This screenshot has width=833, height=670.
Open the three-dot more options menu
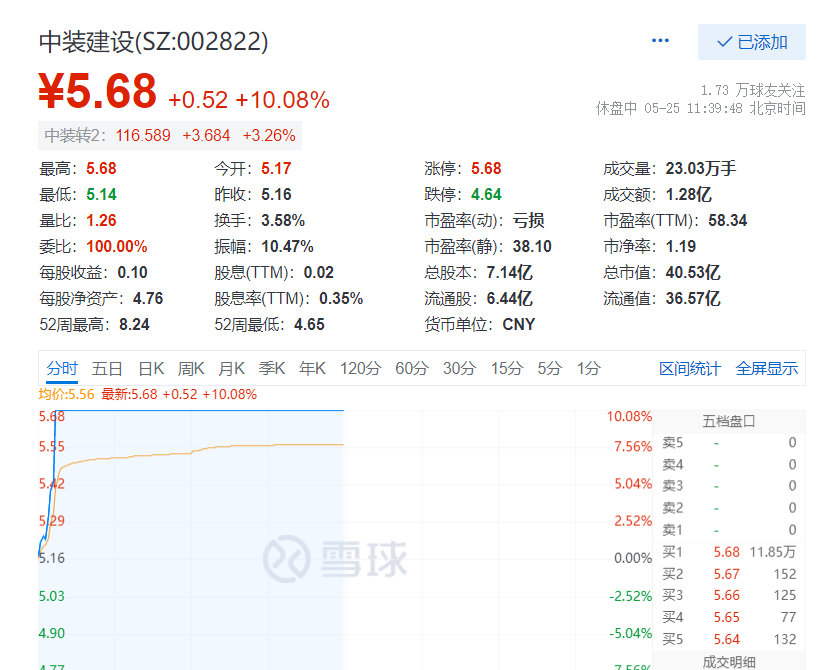pos(660,41)
